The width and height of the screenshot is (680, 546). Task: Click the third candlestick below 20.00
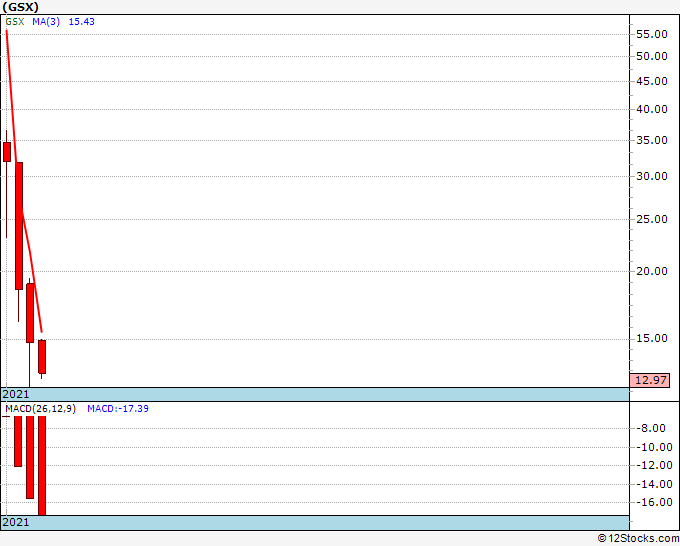pyautogui.click(x=30, y=313)
